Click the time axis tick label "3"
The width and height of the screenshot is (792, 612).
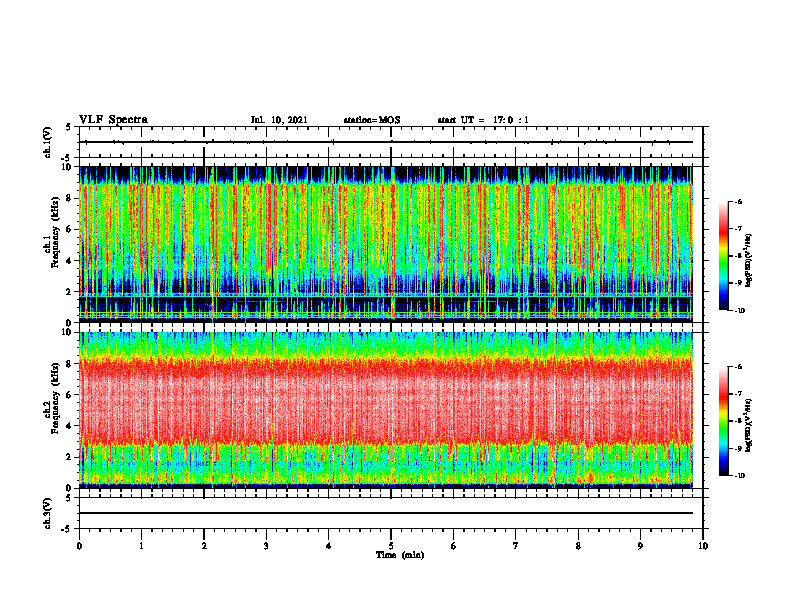click(x=266, y=546)
